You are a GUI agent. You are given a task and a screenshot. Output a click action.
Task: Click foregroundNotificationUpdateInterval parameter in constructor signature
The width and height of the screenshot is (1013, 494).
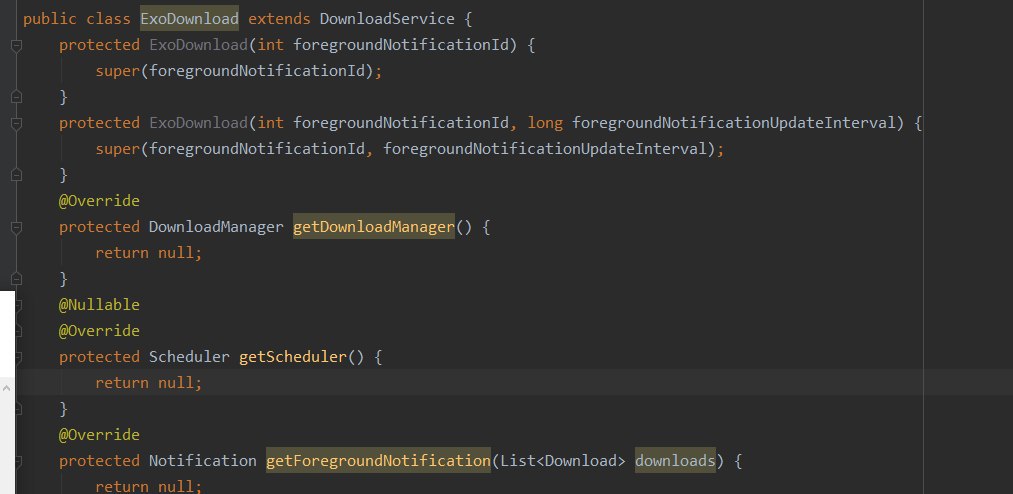733,123
